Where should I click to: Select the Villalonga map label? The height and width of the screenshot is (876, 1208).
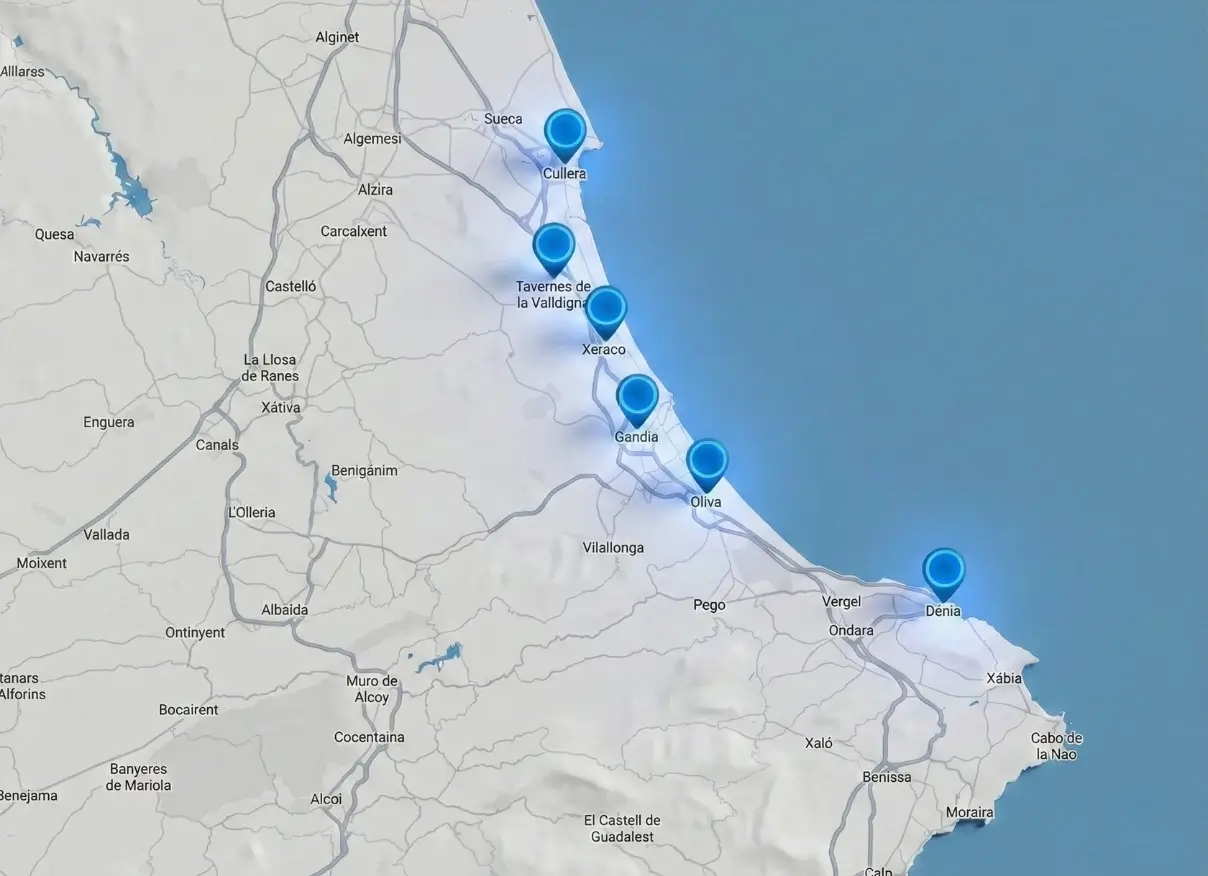(x=613, y=548)
